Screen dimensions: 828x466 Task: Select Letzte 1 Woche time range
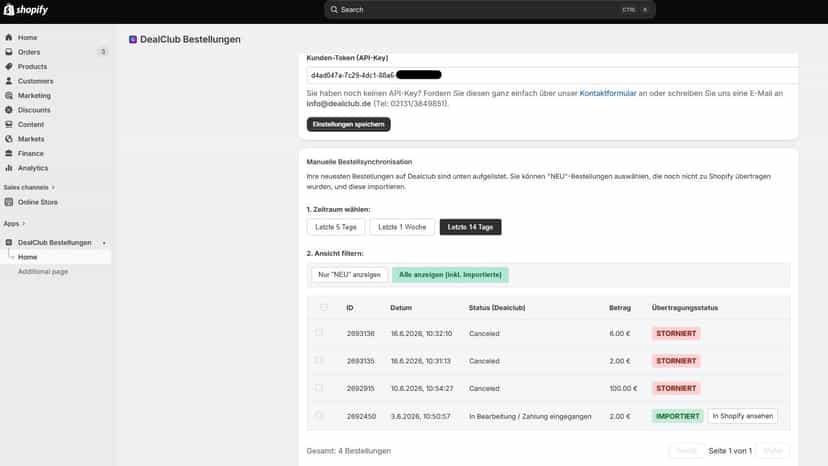click(x=402, y=227)
